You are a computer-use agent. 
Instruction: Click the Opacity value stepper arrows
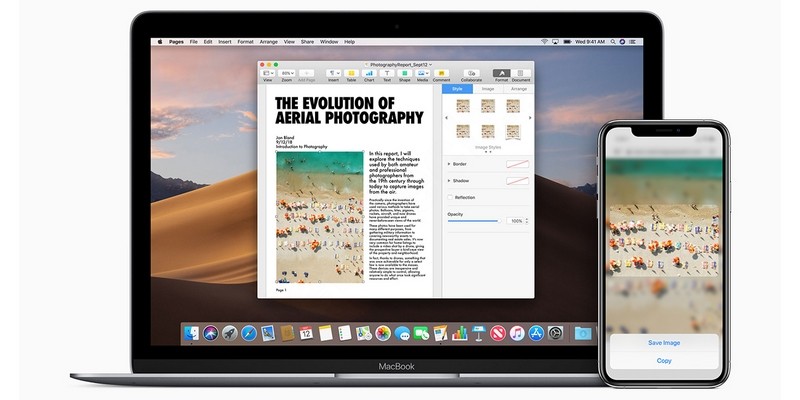527,221
